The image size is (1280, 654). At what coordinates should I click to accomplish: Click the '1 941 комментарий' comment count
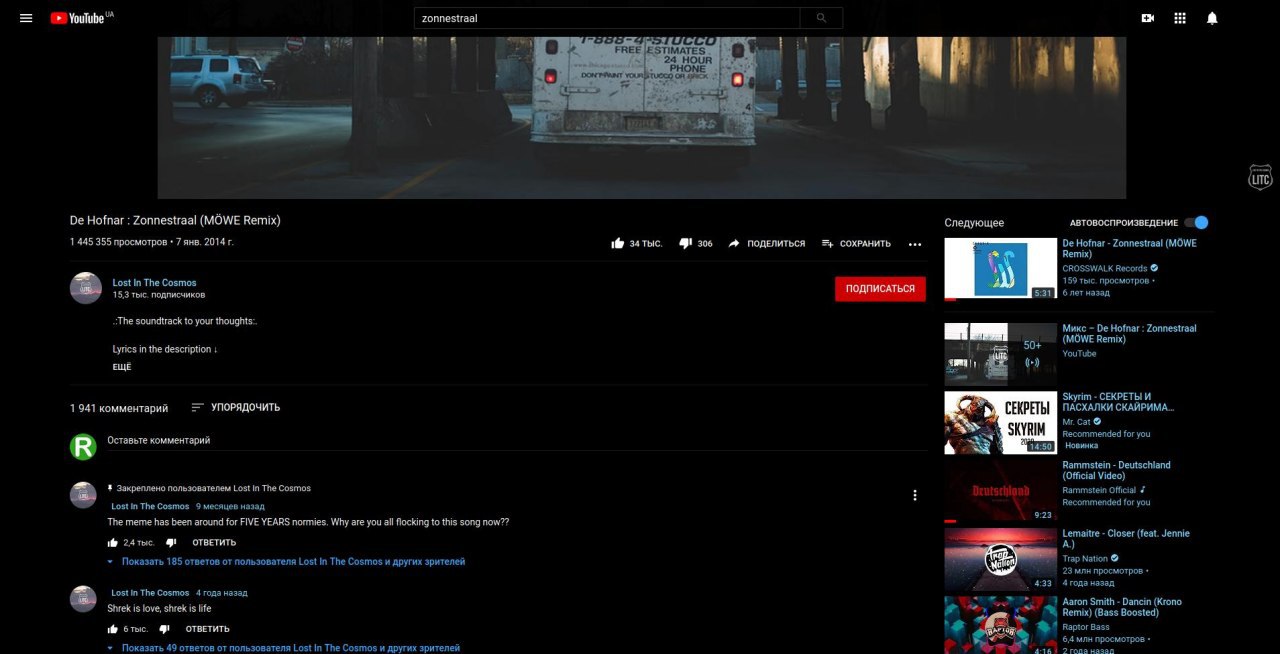click(119, 409)
